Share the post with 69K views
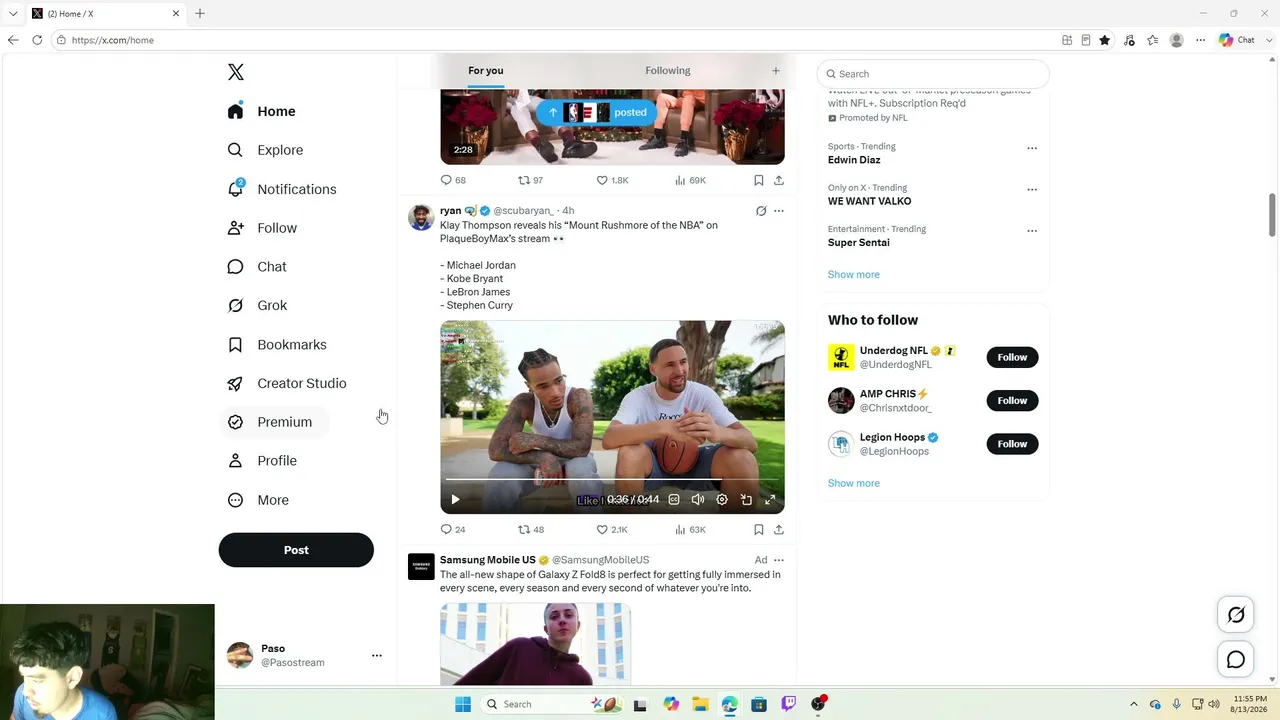 [779, 180]
